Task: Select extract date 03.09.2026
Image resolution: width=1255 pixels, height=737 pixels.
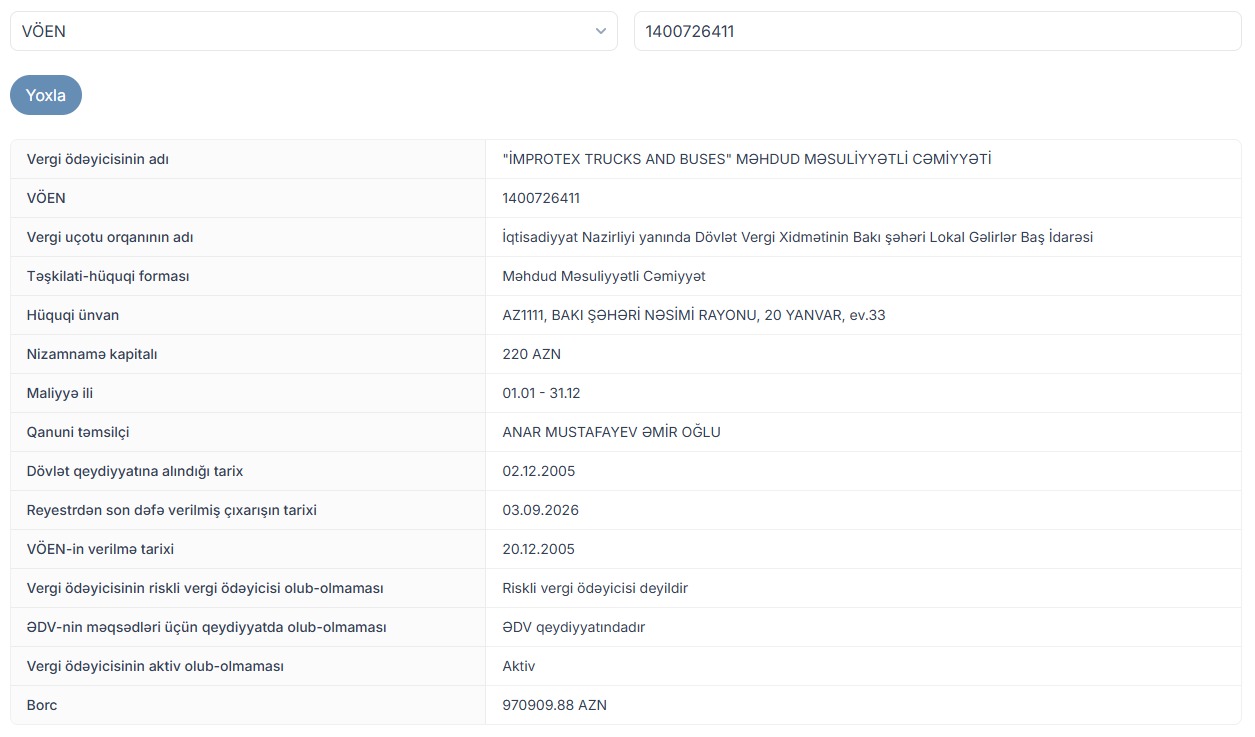Action: point(541,510)
